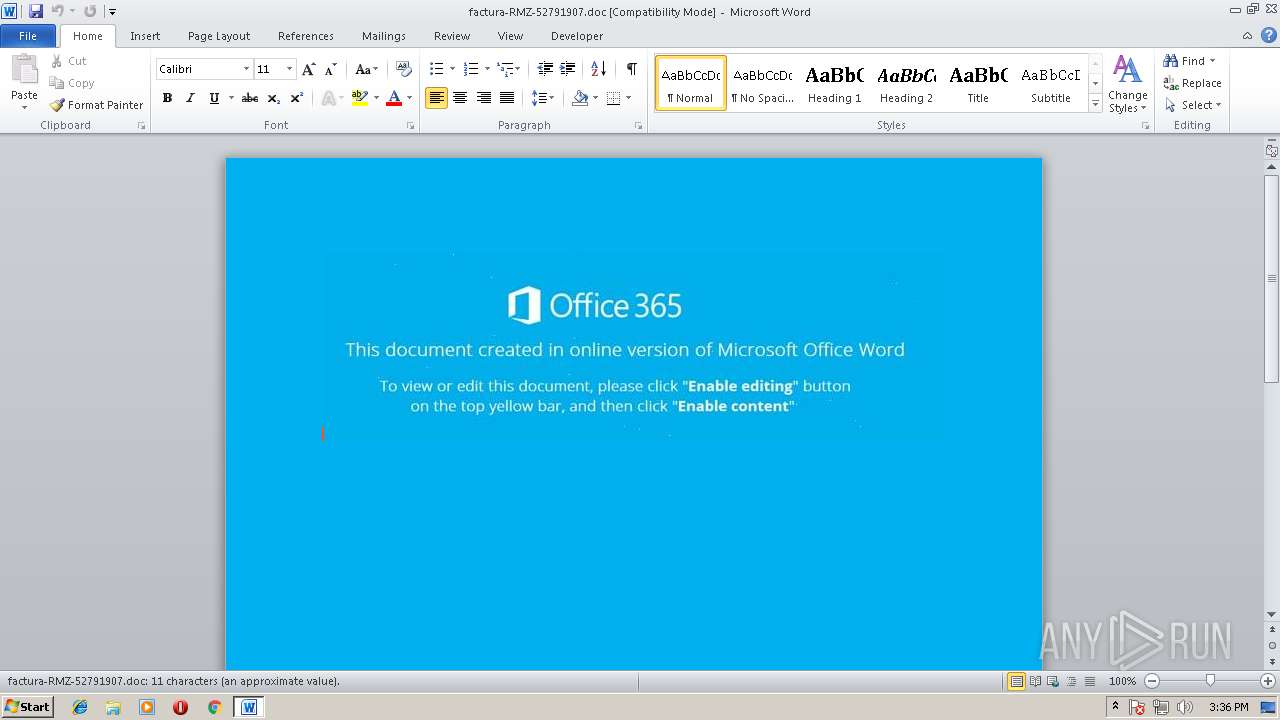Click the 100% zoom level
The height and width of the screenshot is (720, 1280).
(x=1122, y=681)
